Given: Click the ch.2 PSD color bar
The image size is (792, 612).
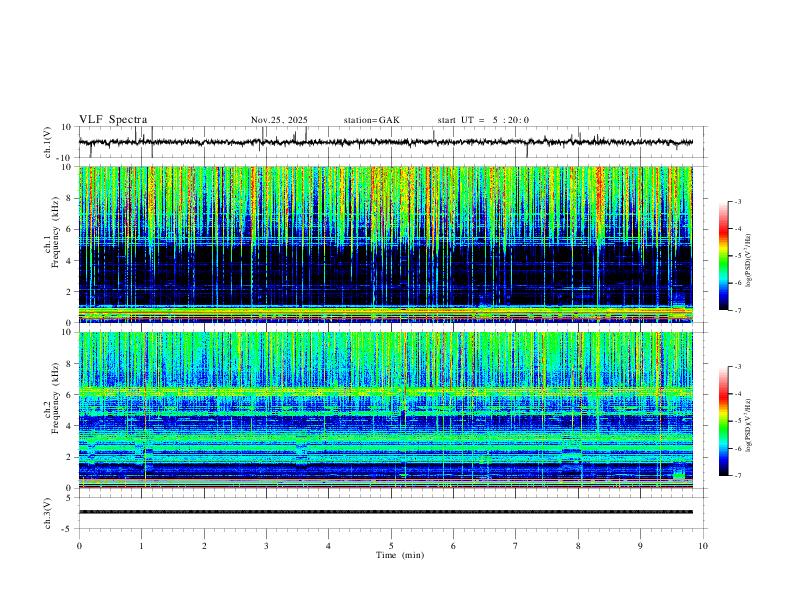Looking at the screenshot, I should click(x=723, y=421).
